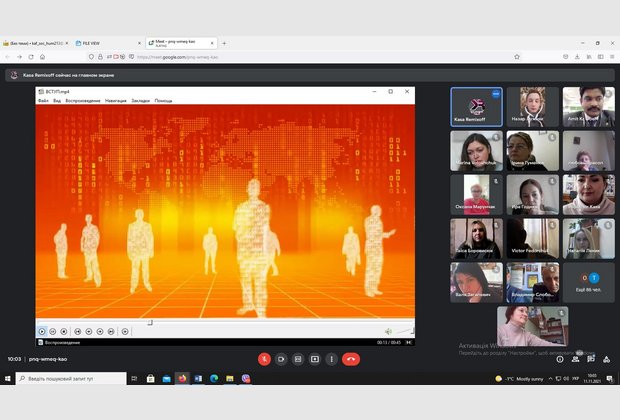Open the Закладки menu

pos(140,100)
